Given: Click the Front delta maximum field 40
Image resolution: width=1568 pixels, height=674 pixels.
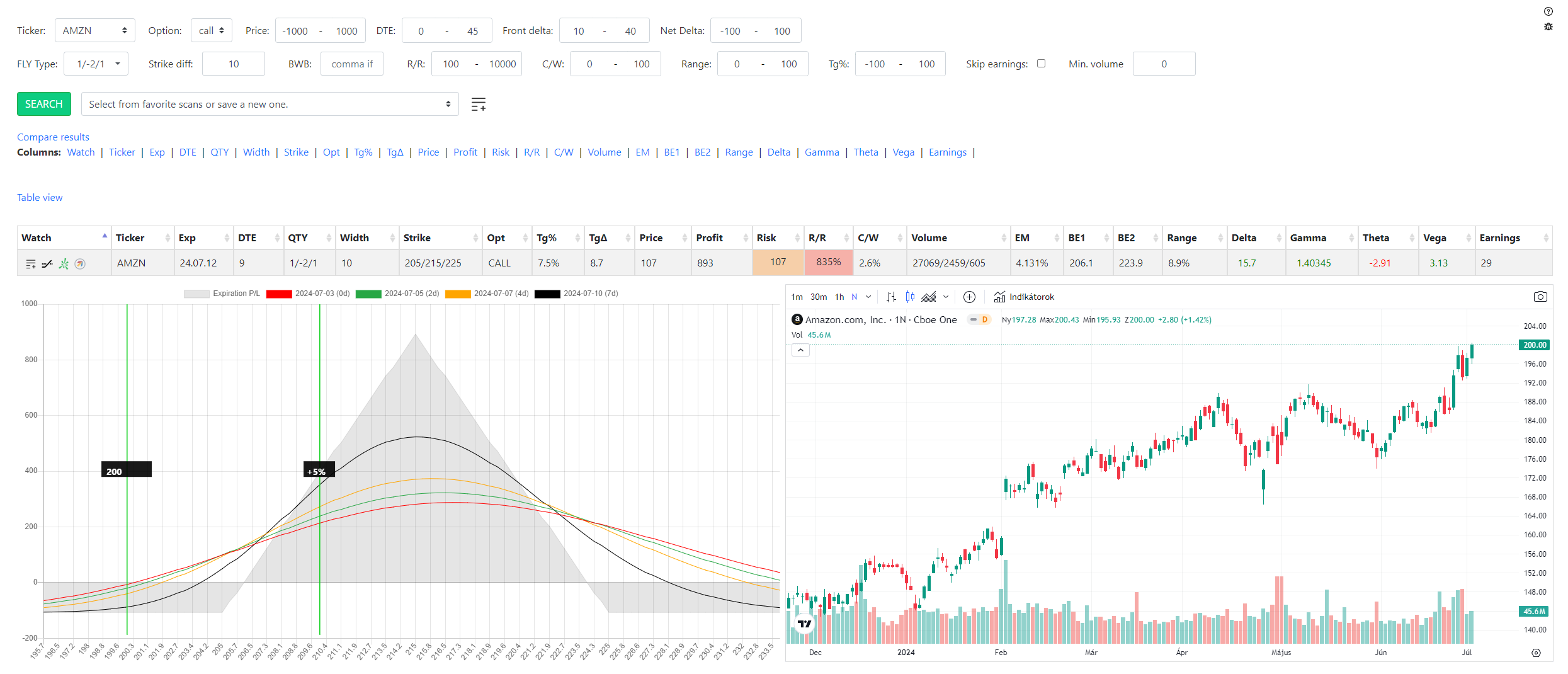Looking at the screenshot, I should pos(630,31).
